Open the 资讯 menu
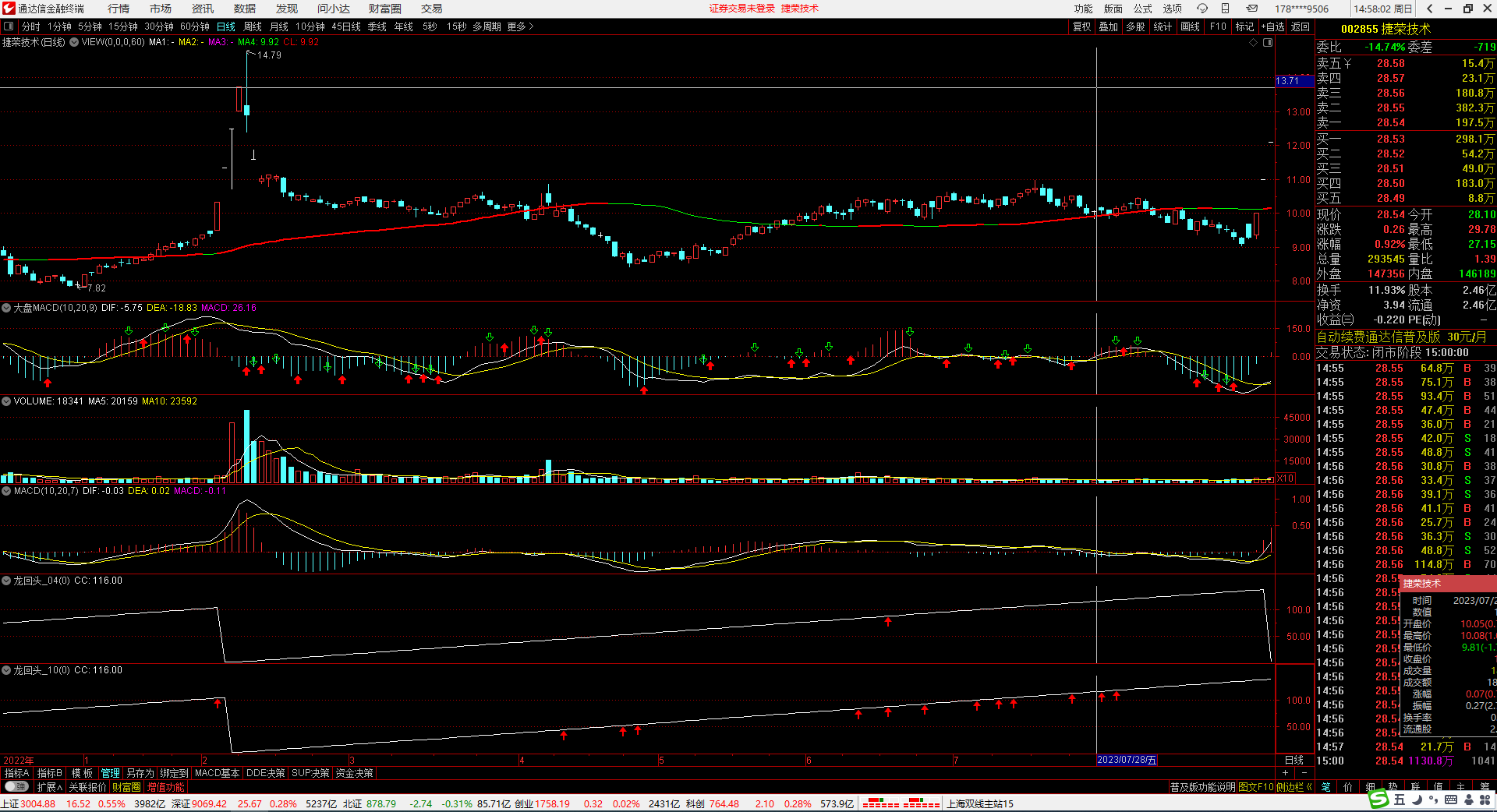 point(203,9)
